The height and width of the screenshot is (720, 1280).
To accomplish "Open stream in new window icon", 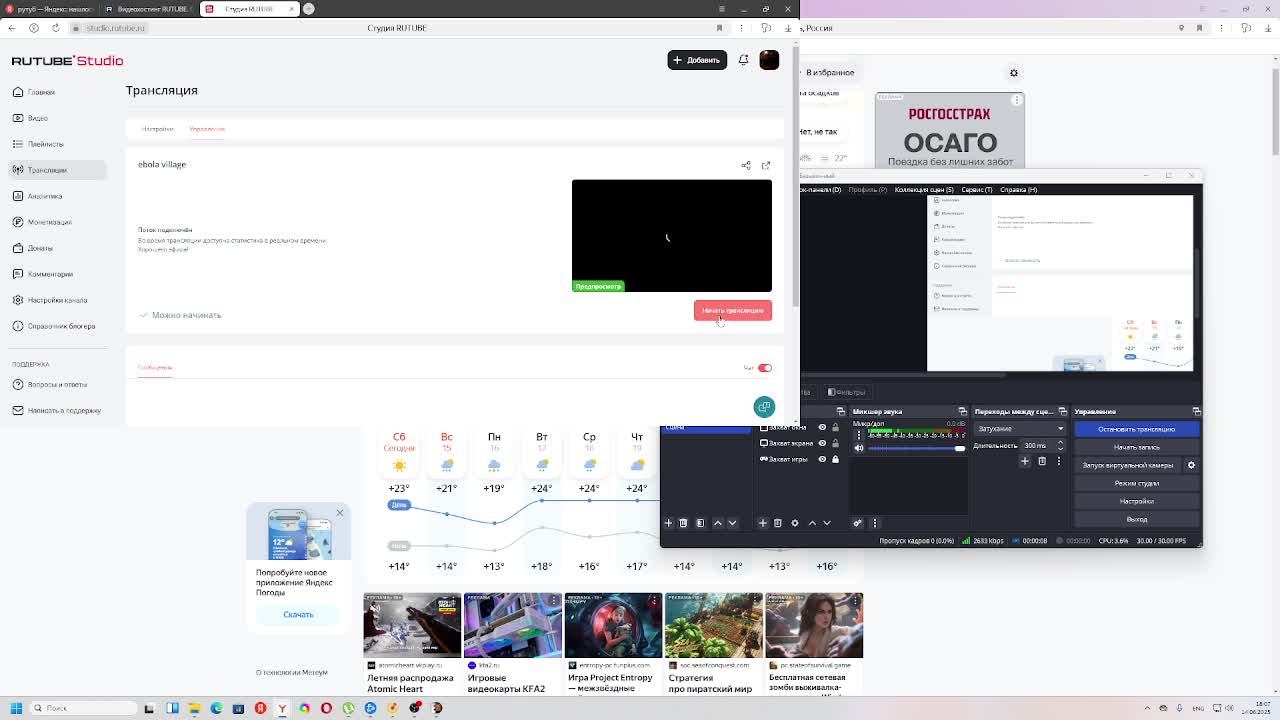I will [766, 165].
